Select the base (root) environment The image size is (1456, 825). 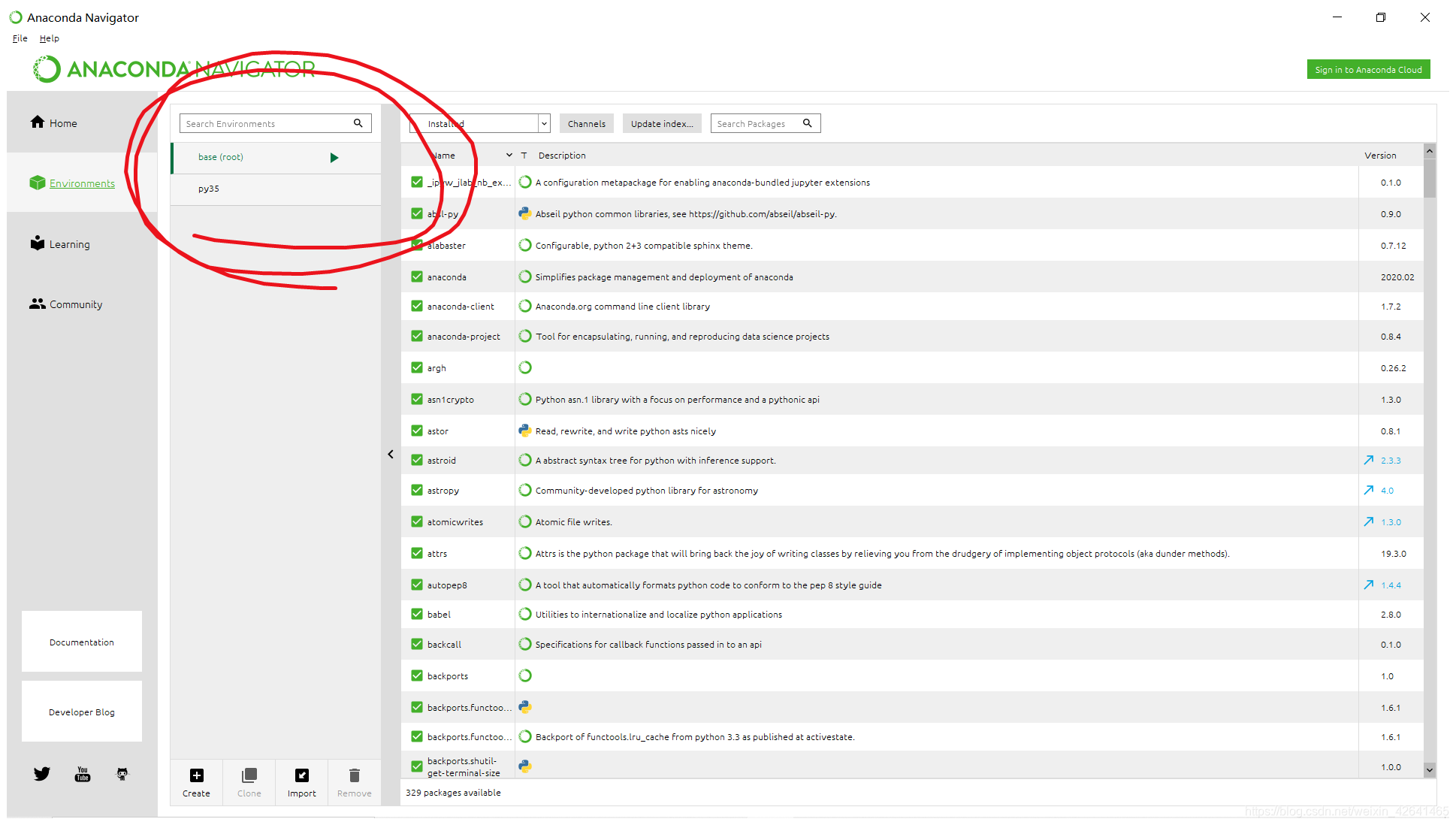point(276,158)
